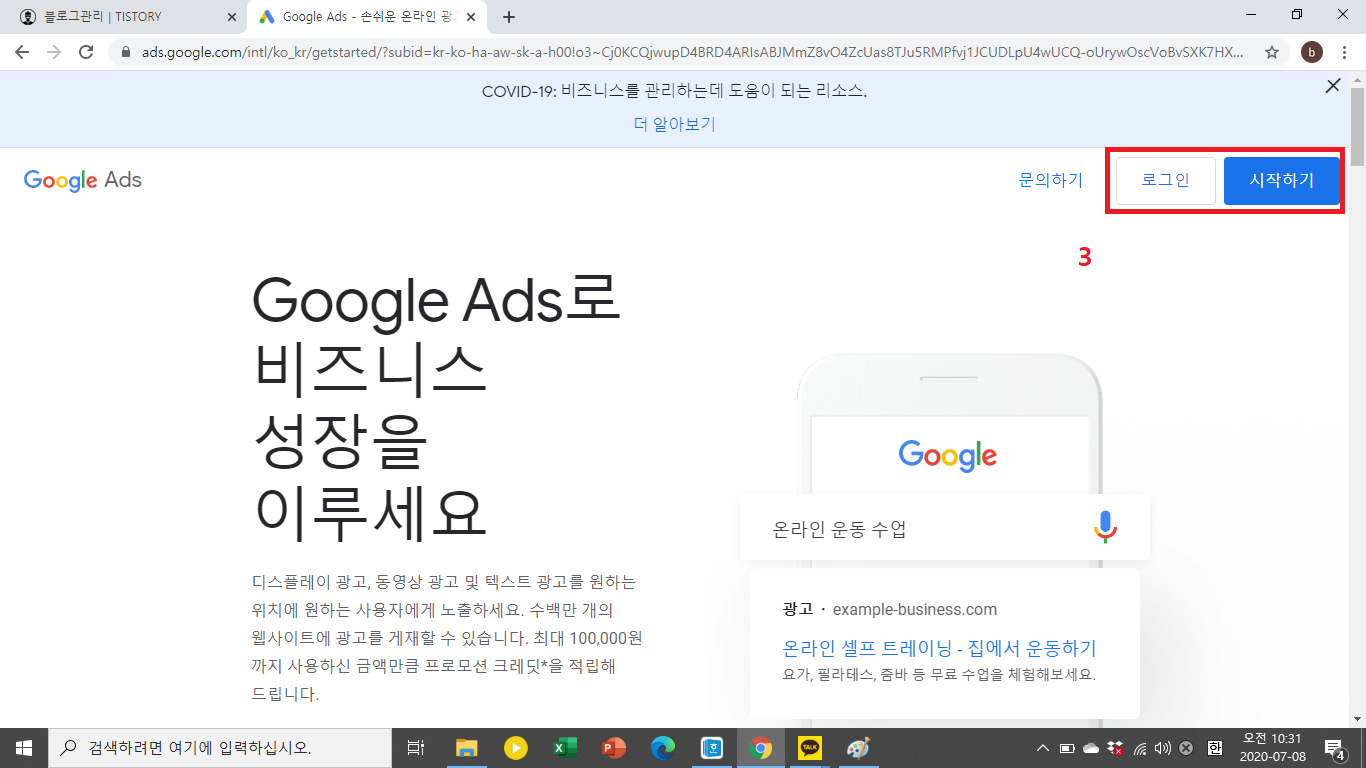Toggle the Korean IME 한 indicator
The image size is (1366, 768).
coord(1214,748)
